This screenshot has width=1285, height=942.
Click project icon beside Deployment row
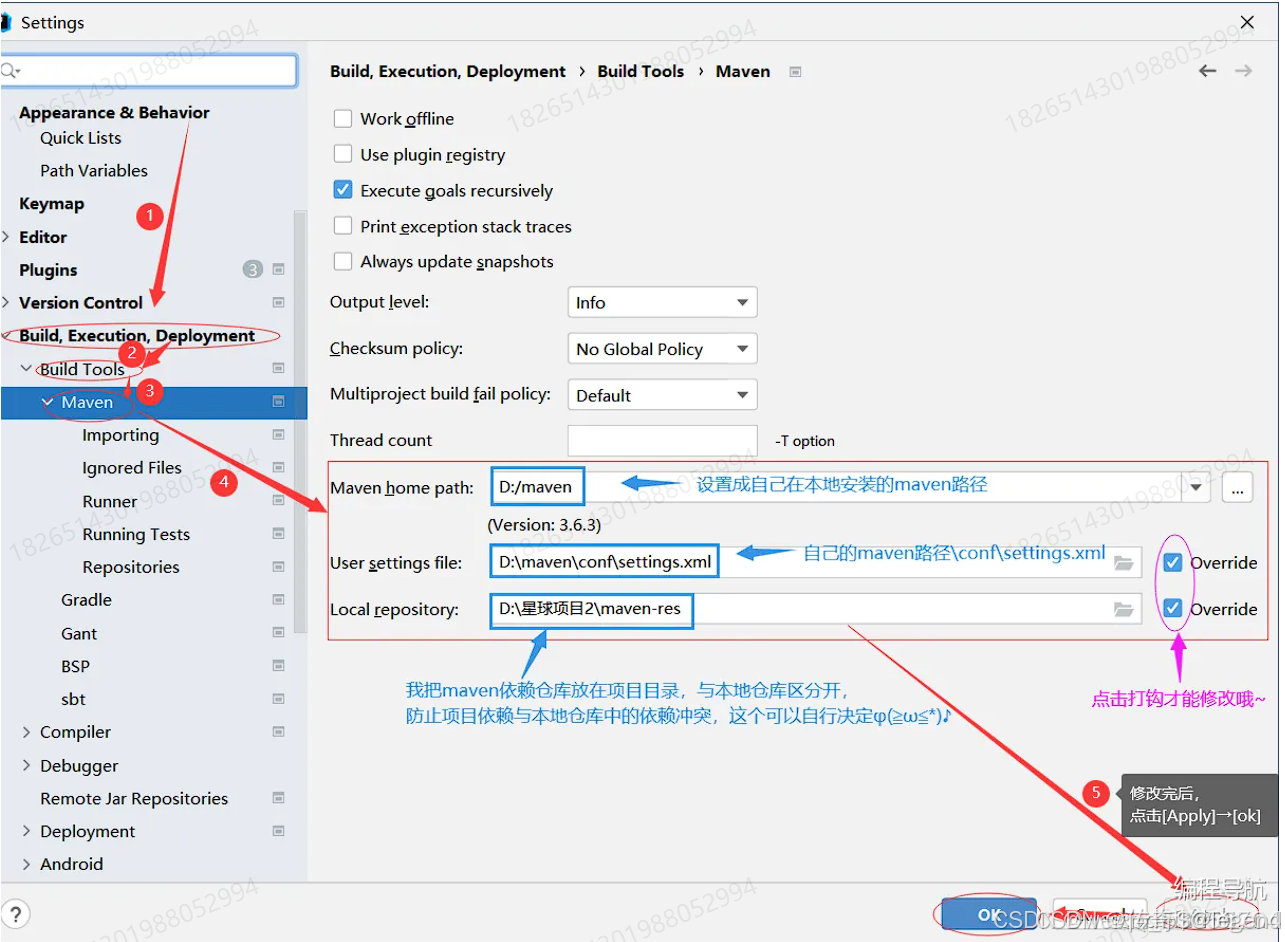coord(278,830)
